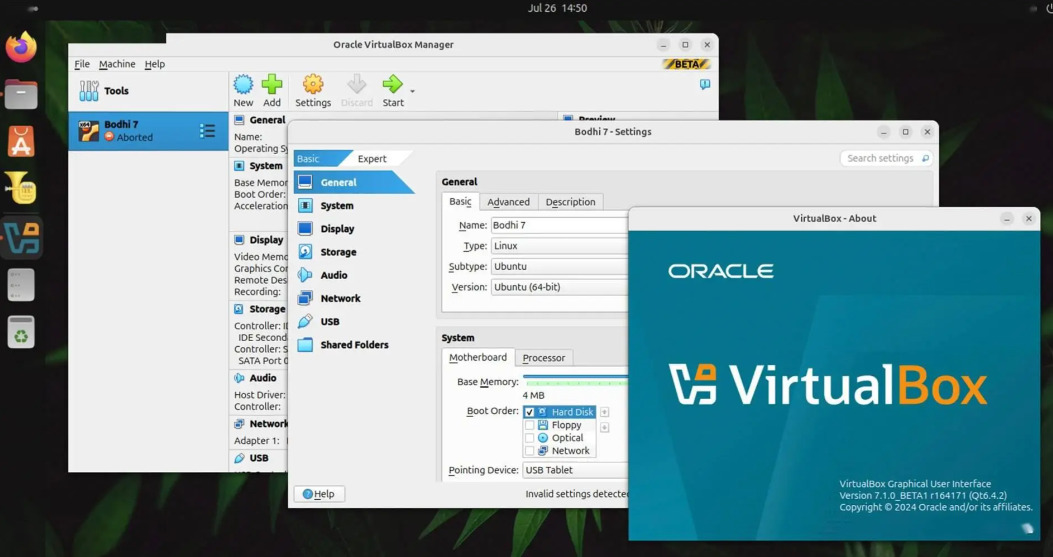Enable Floppy in the boot order
1053x557 pixels.
[x=530, y=425]
